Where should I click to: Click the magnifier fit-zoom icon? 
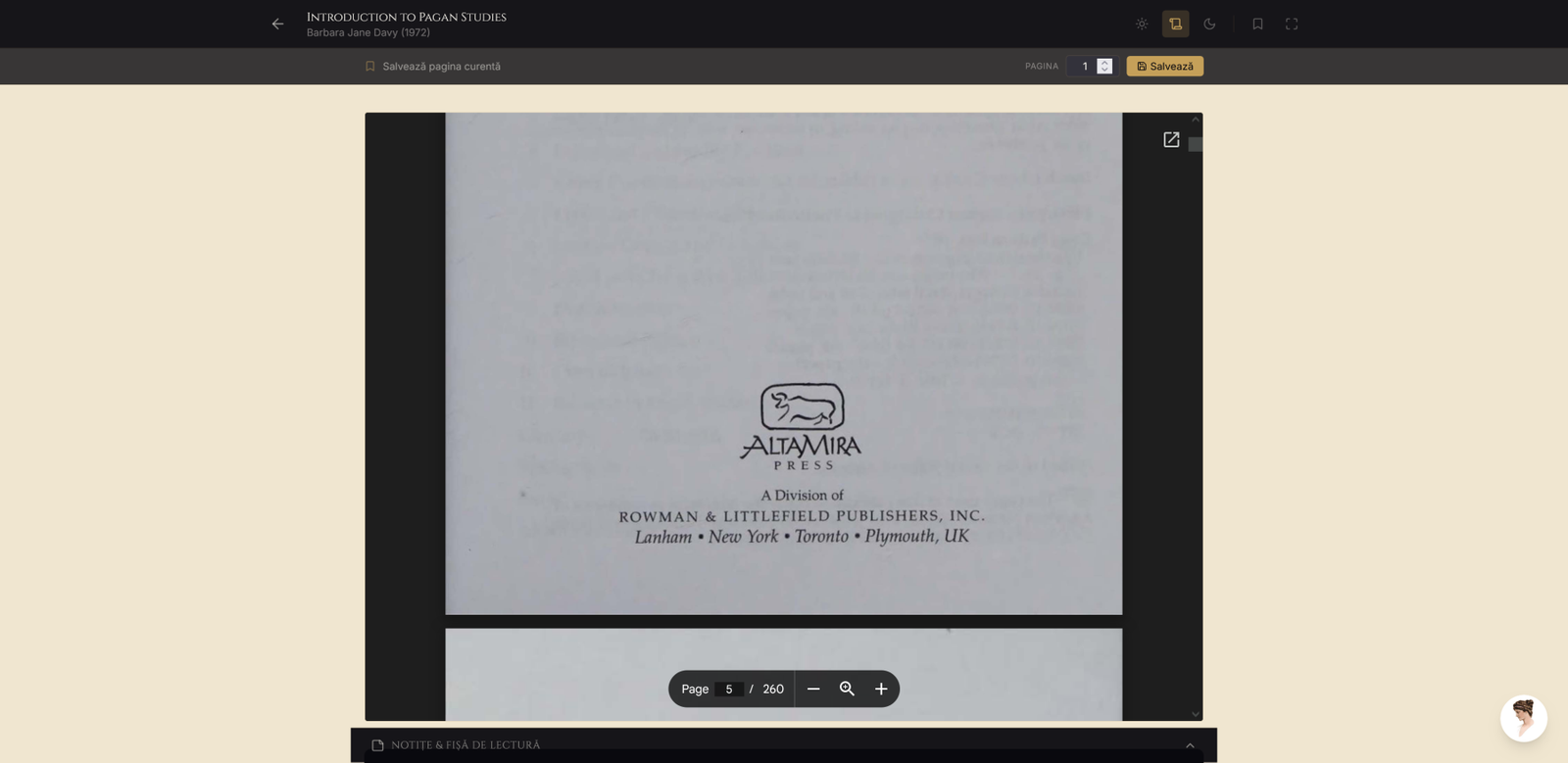[x=848, y=690]
